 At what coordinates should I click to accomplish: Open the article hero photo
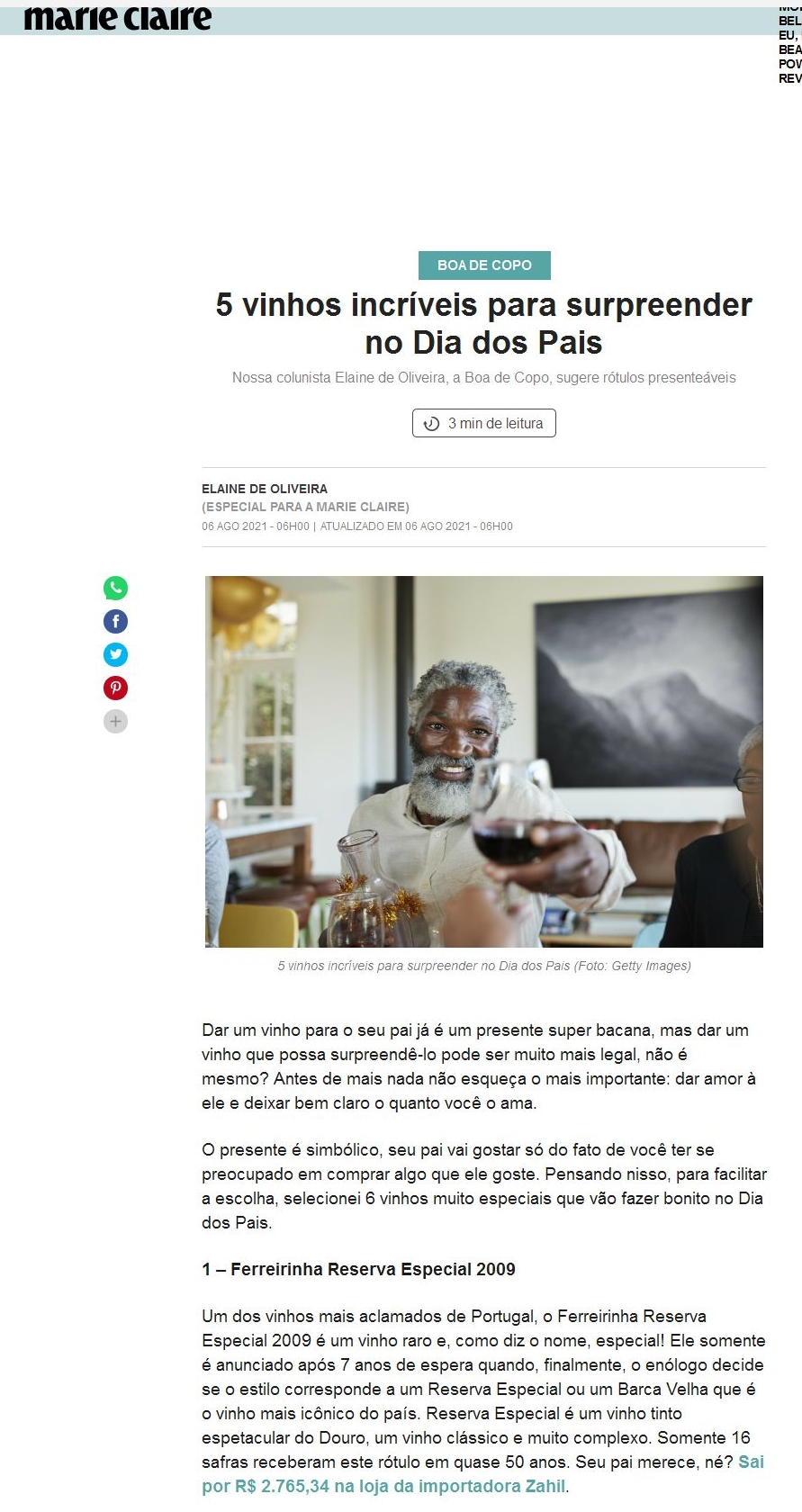484,761
